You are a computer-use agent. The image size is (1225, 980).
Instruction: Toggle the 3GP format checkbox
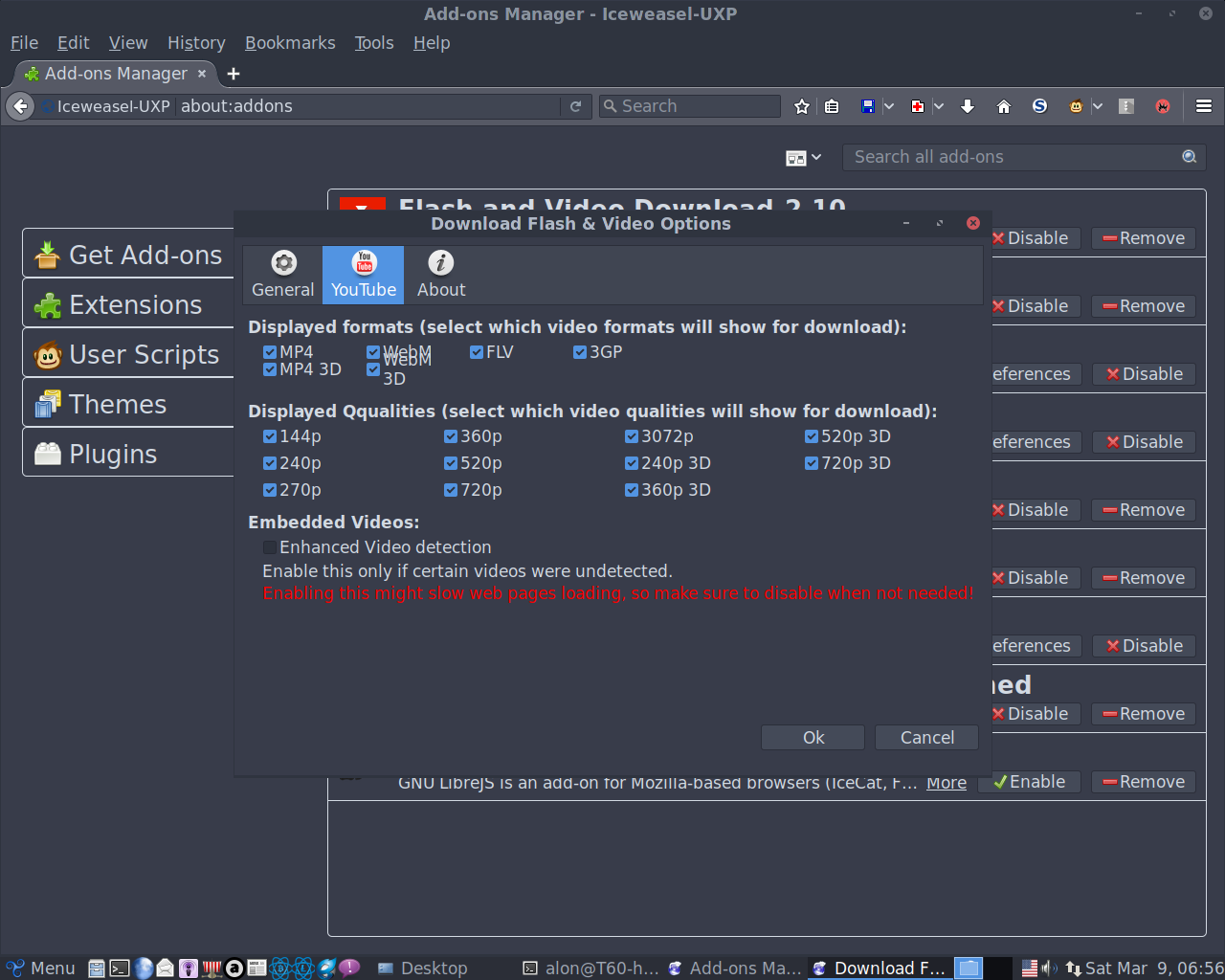click(580, 352)
